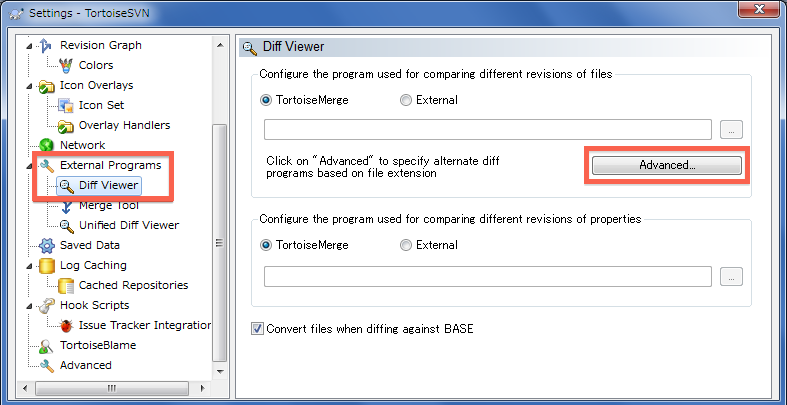Click the Issue Tracker Integration bug icon

click(x=66, y=325)
